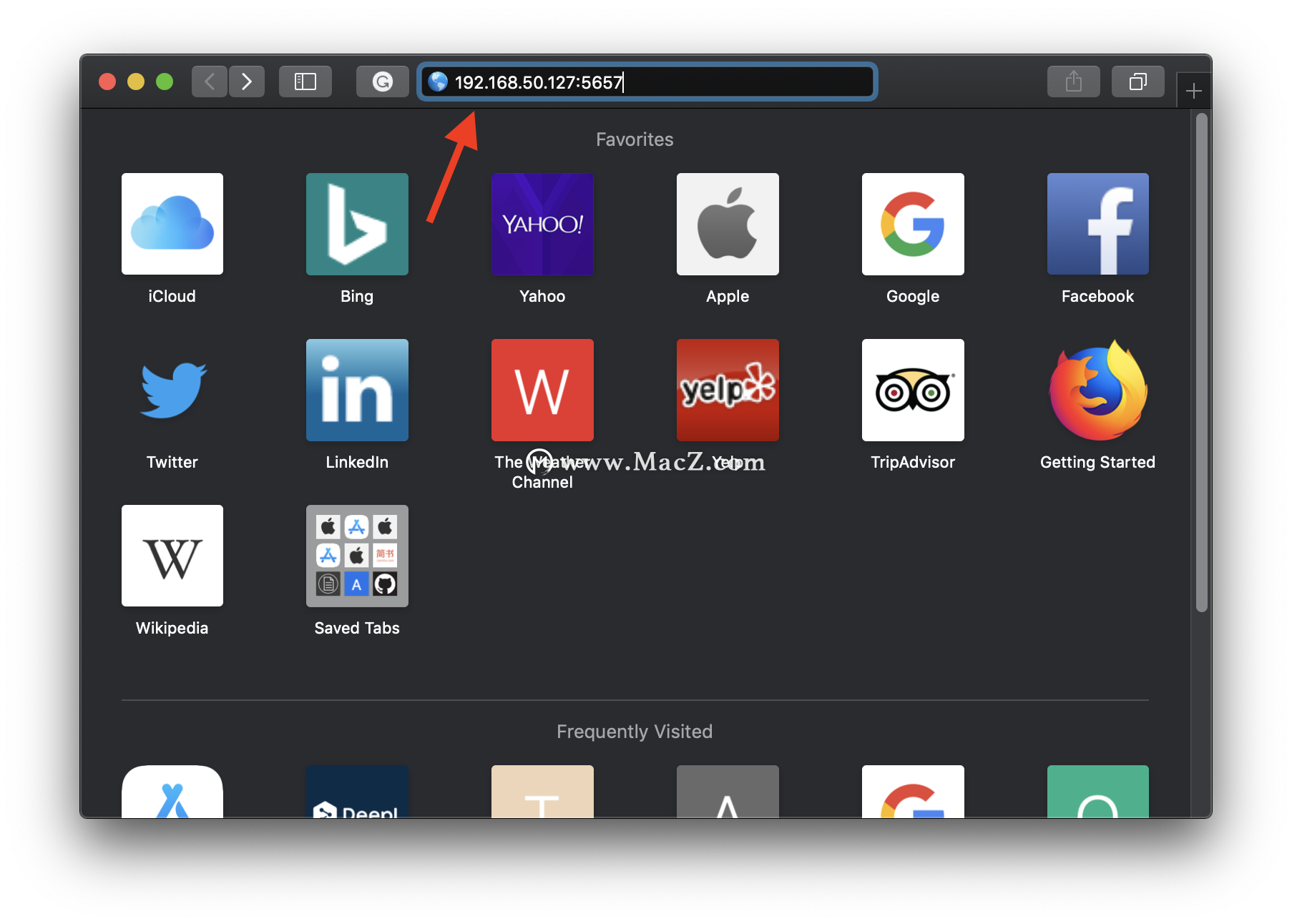1292x924 pixels.
Task: Click the address bar with 192.168.50.127:5657
Action: tap(647, 82)
